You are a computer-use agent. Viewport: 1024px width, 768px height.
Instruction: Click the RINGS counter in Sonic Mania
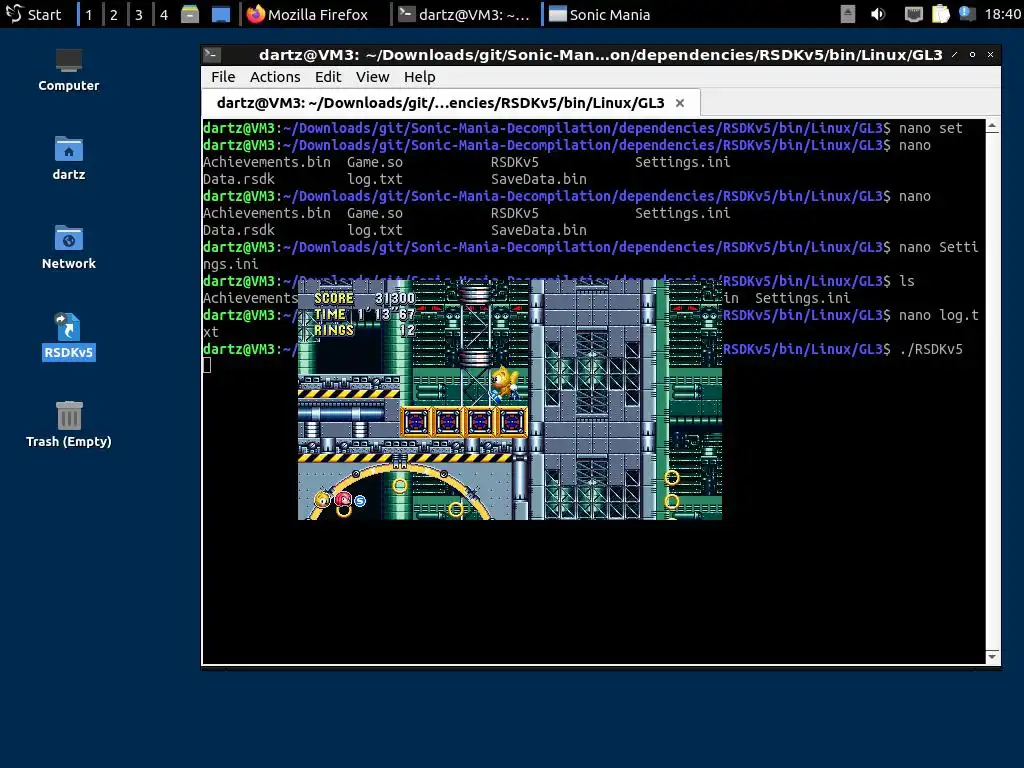pyautogui.click(x=364, y=330)
